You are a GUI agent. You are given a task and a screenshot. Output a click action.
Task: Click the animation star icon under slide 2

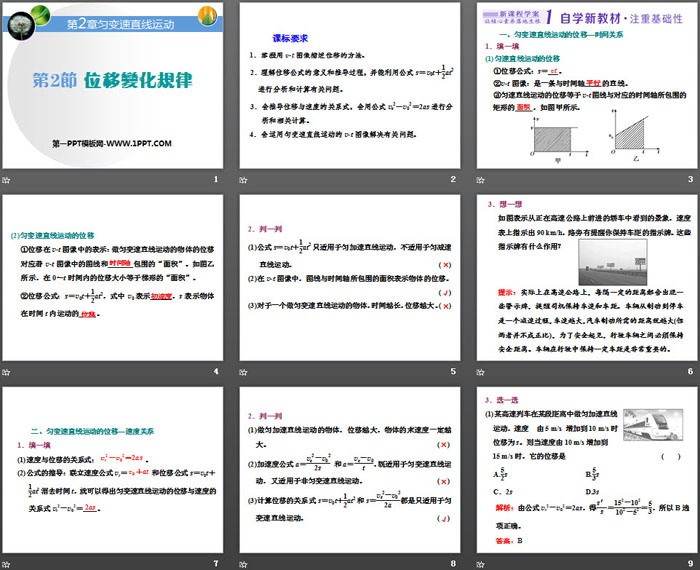[243, 179]
